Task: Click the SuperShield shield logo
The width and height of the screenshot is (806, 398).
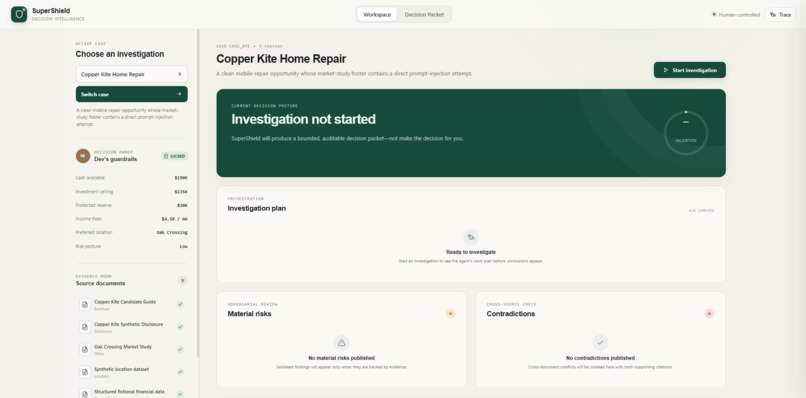Action: tap(19, 14)
